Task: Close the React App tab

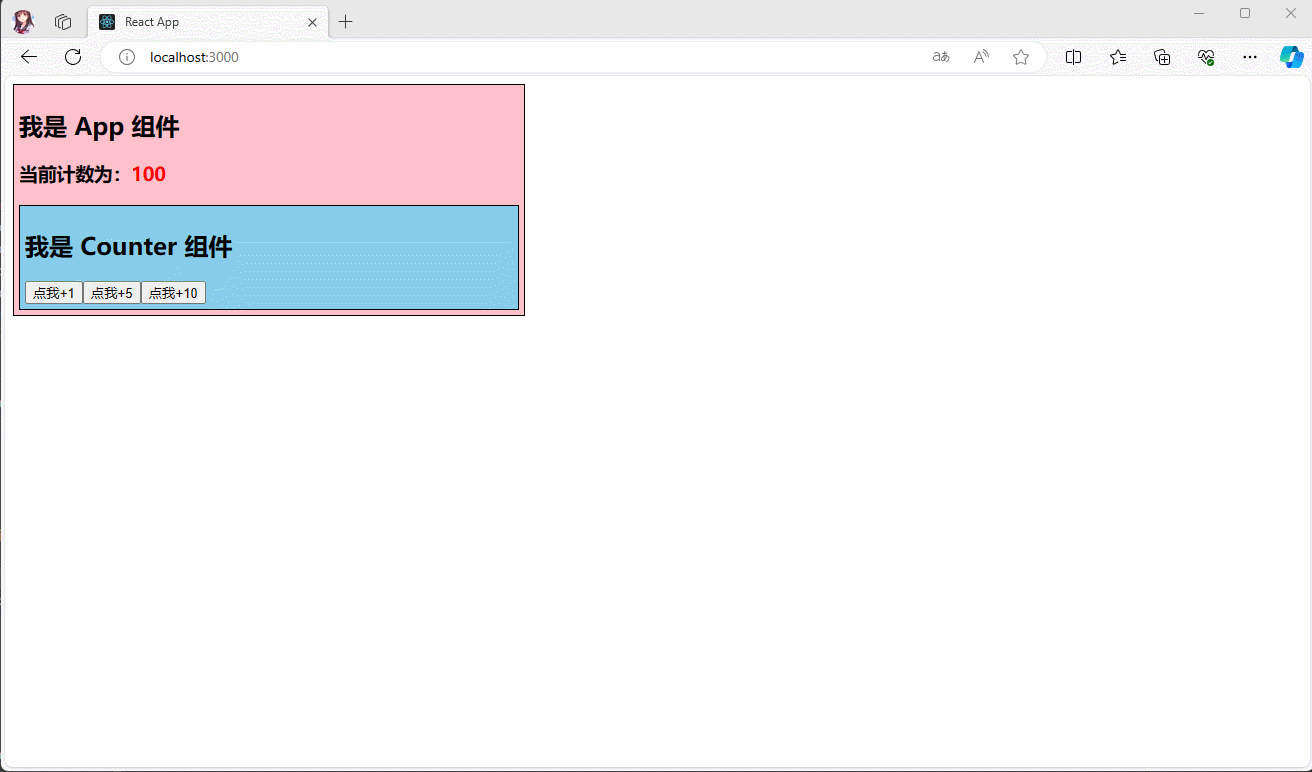Action: tap(313, 22)
